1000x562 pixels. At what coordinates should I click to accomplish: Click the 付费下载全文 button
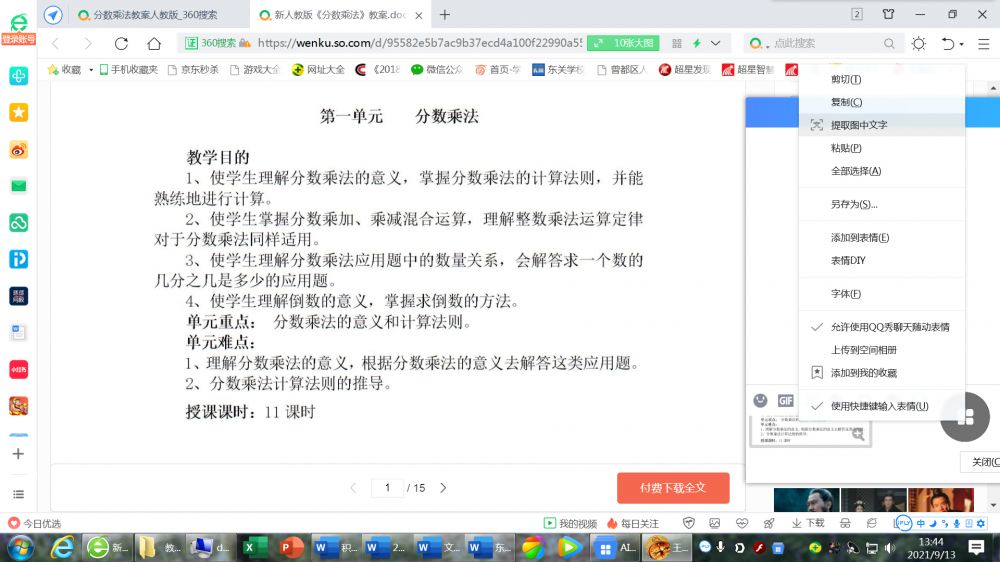point(673,488)
